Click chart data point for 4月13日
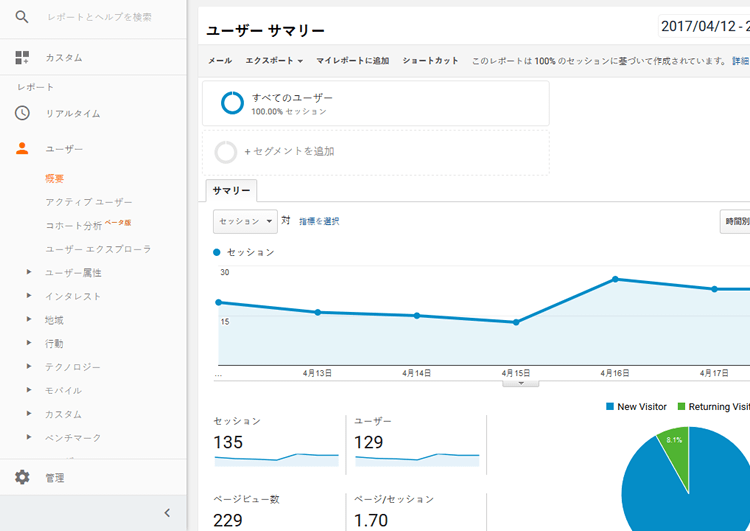 (318, 312)
